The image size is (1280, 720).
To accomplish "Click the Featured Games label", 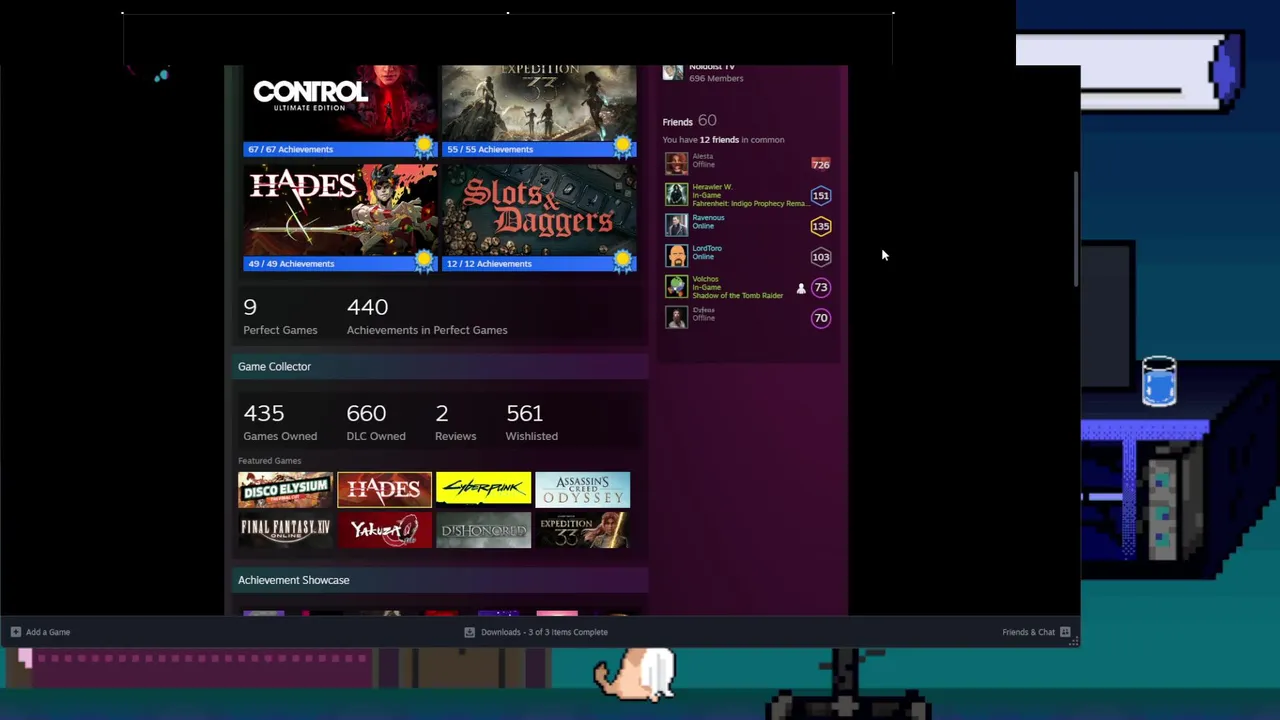I will pos(269,461).
